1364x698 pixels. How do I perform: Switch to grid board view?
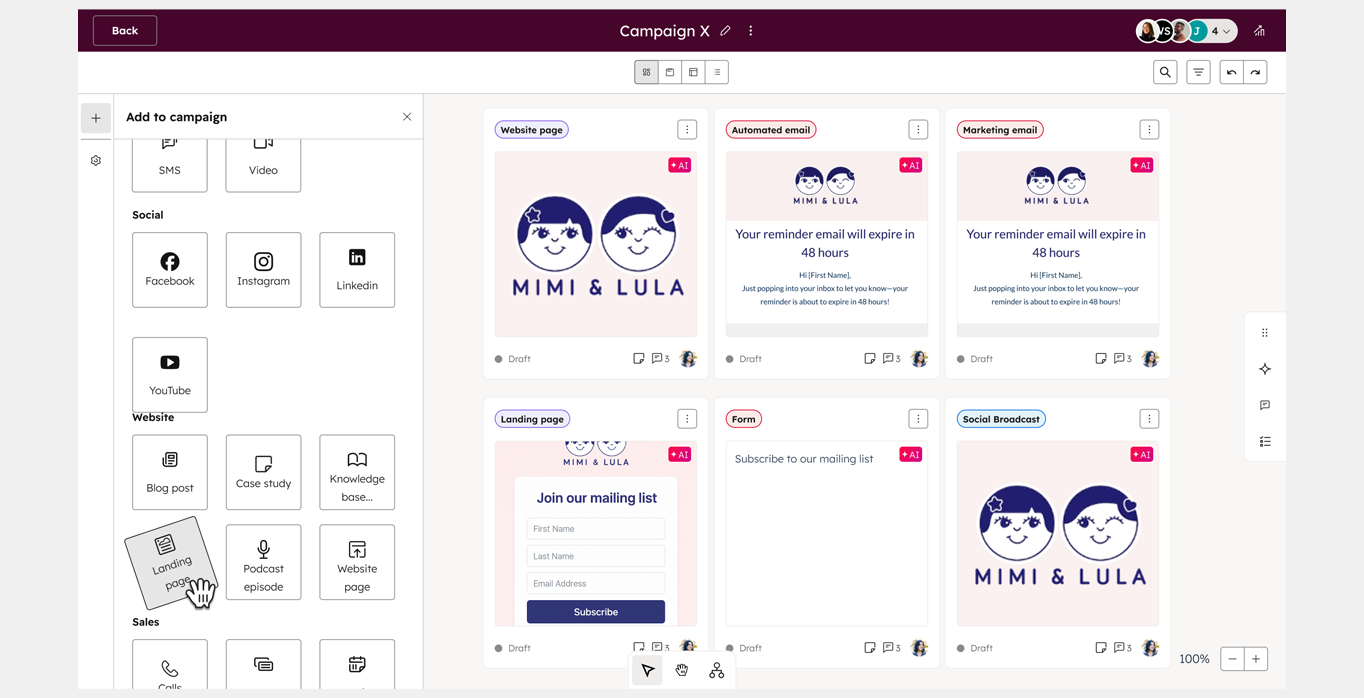(647, 72)
